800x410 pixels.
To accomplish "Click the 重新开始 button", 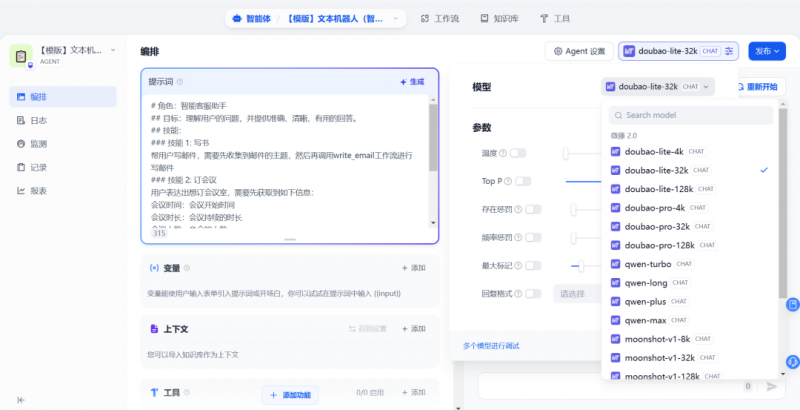I will pos(758,87).
